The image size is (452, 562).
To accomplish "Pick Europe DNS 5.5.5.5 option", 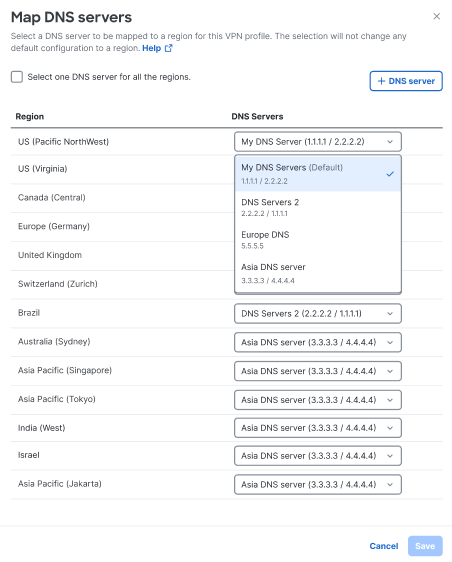I will [318, 240].
